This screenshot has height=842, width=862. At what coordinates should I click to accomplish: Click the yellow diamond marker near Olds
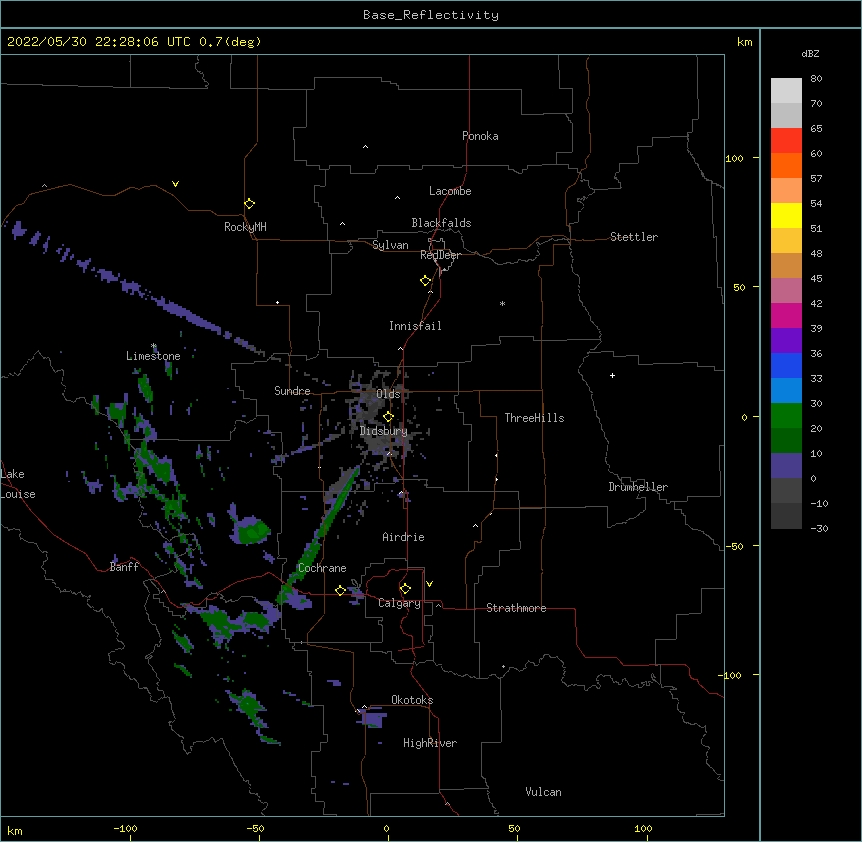pos(388,416)
